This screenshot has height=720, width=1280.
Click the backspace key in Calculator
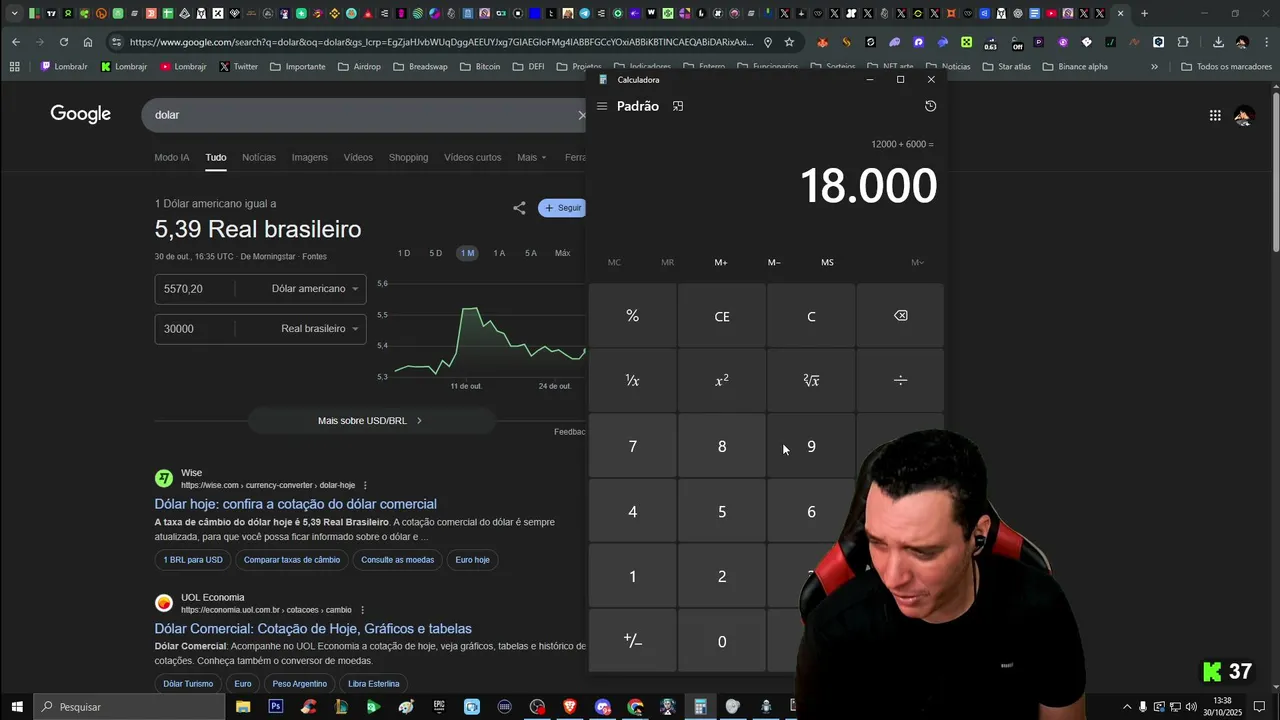click(900, 316)
